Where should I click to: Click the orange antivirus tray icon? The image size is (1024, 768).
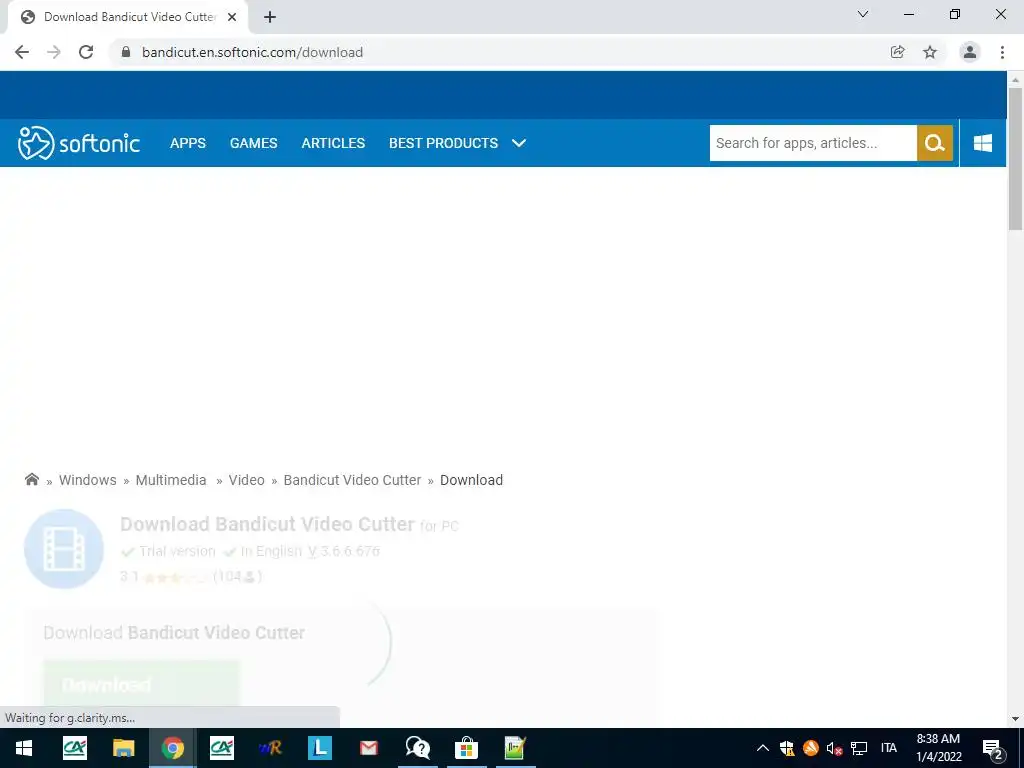click(810, 748)
